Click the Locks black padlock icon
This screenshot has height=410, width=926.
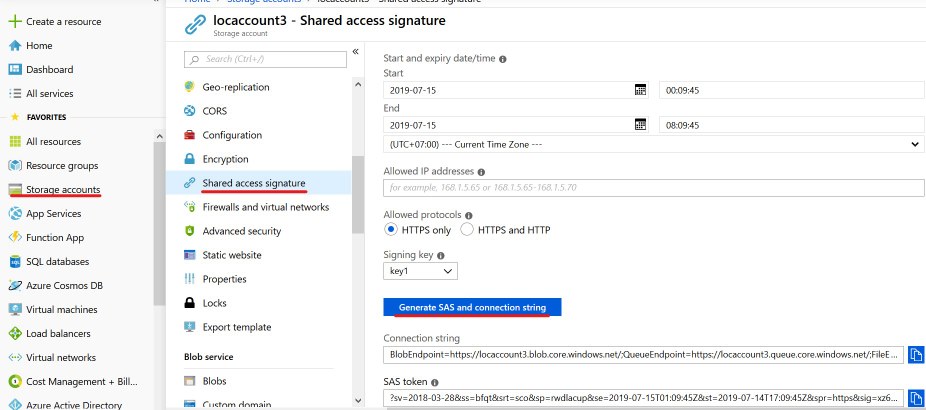(x=189, y=302)
